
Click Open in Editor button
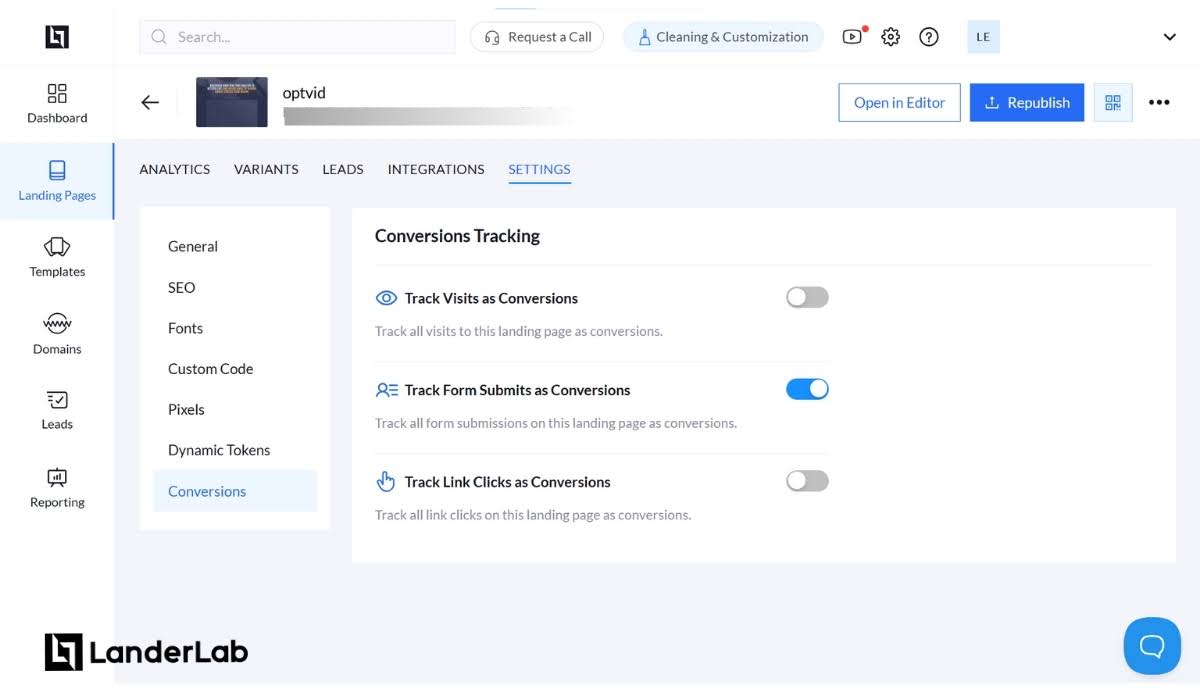point(899,102)
